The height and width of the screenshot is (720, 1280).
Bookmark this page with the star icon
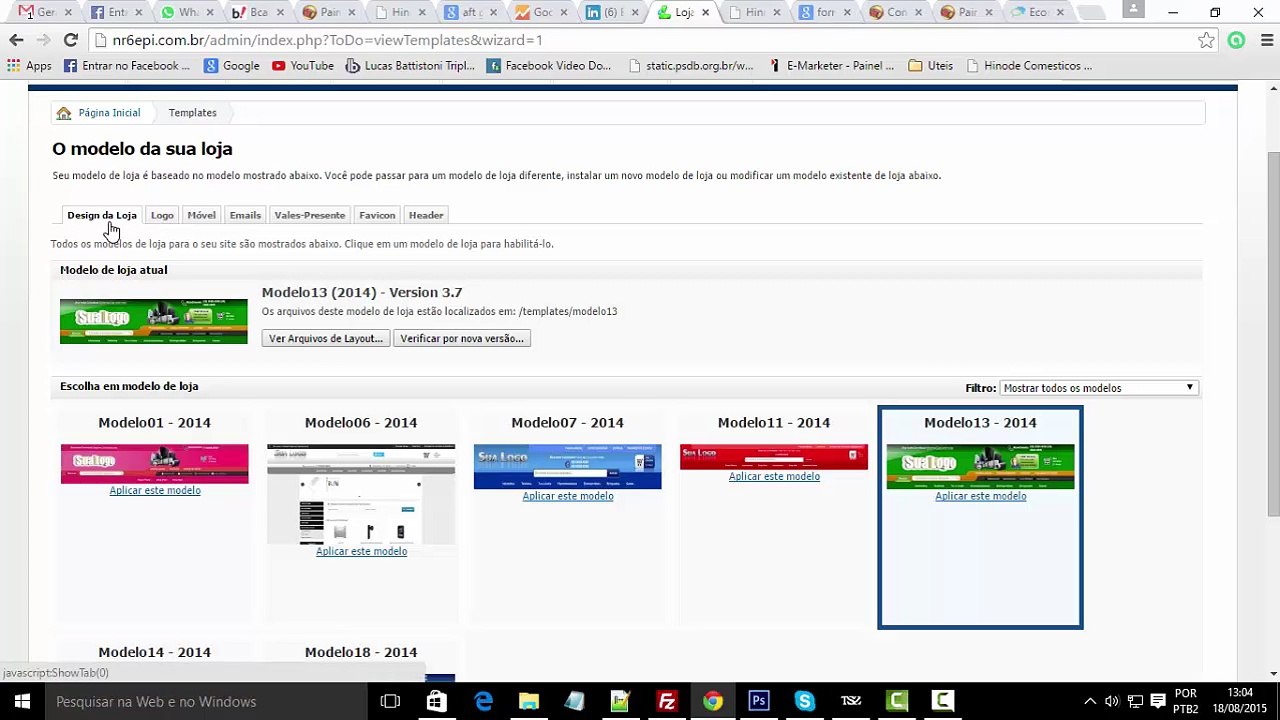1207,40
